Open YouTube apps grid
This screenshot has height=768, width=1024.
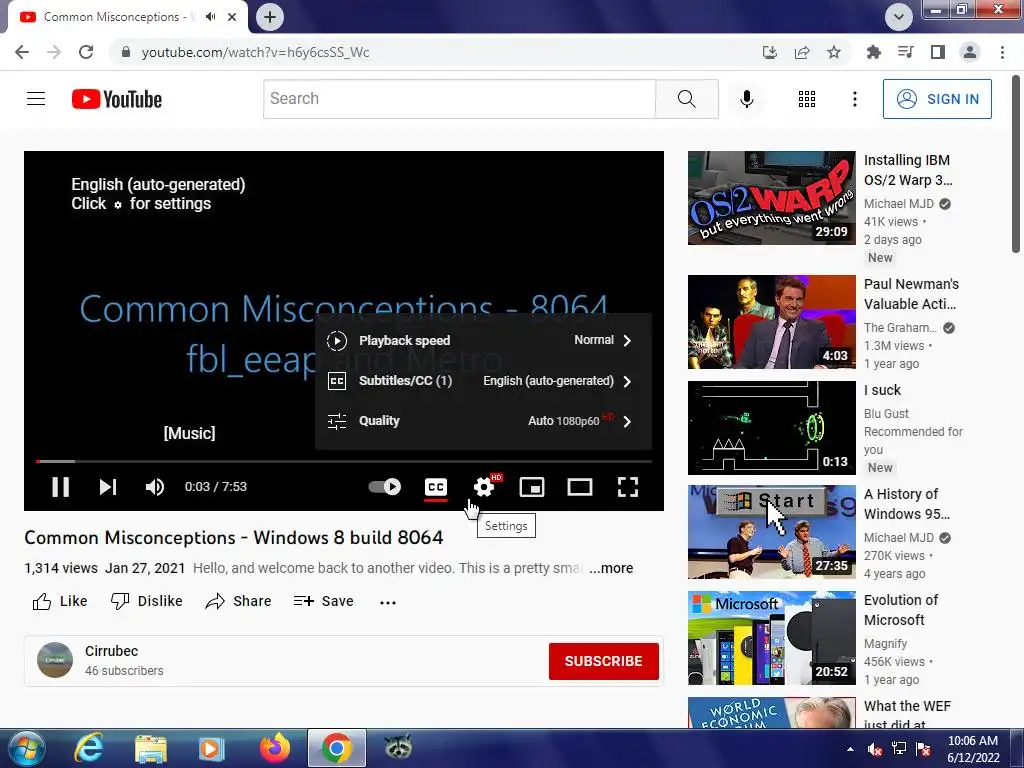tap(807, 99)
